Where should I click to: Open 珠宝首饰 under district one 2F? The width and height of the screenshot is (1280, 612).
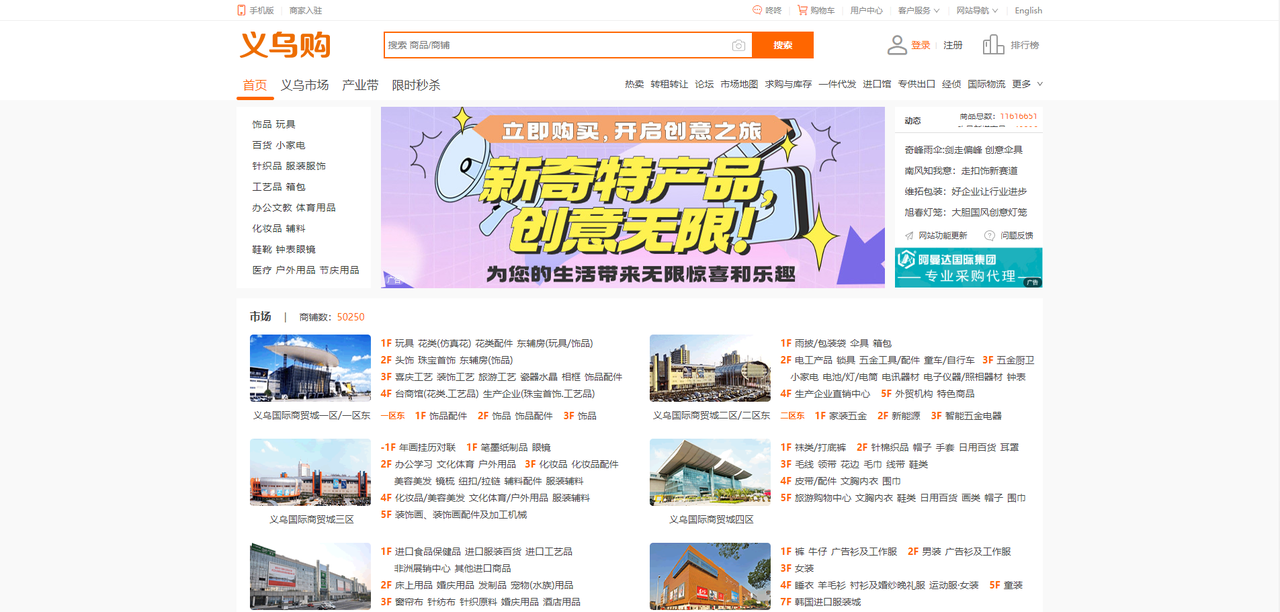coord(437,360)
